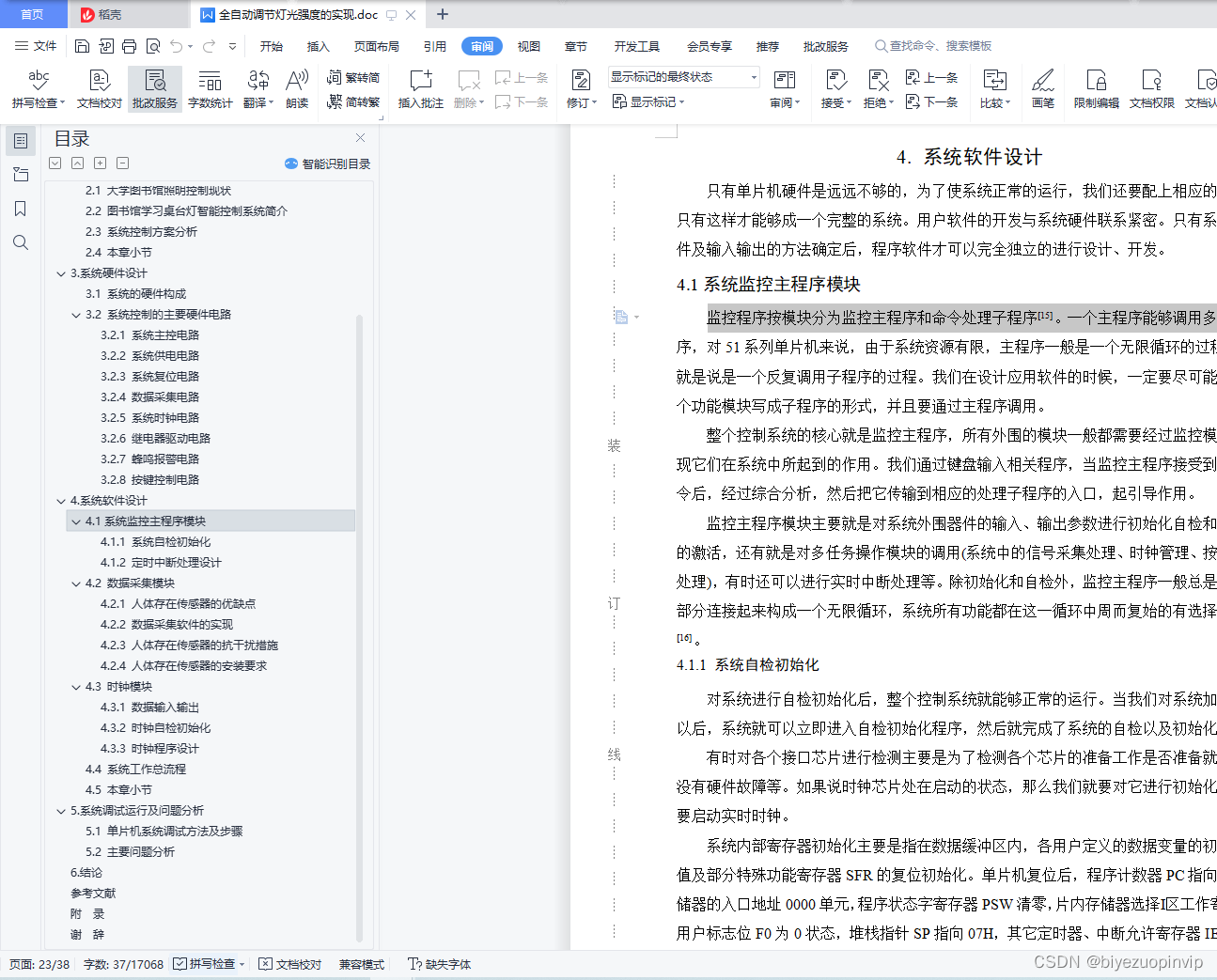
Task: Jump to 4.1.2 定时中断处理设计 heading
Action: 161,563
